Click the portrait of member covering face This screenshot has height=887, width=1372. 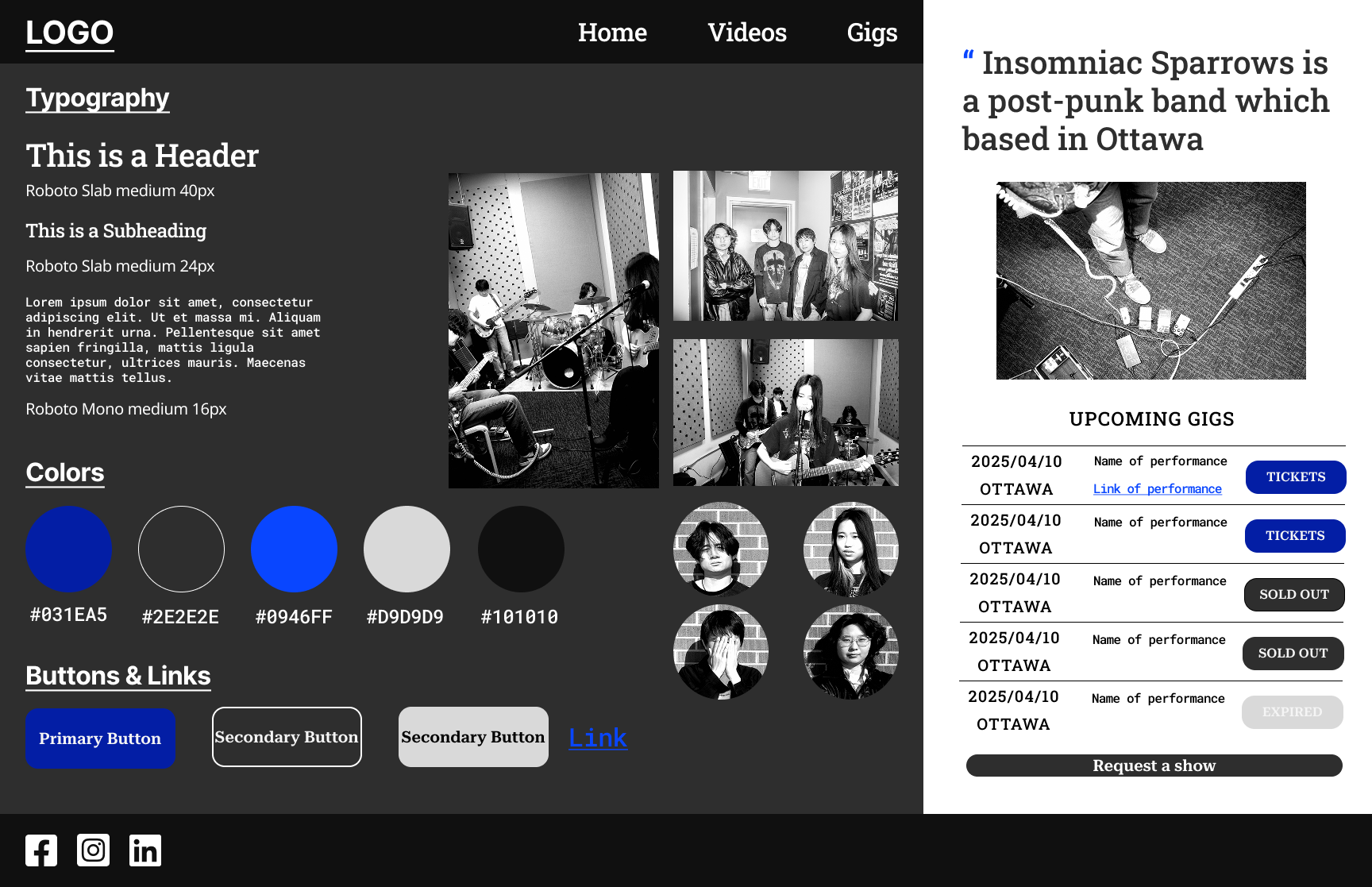721,652
